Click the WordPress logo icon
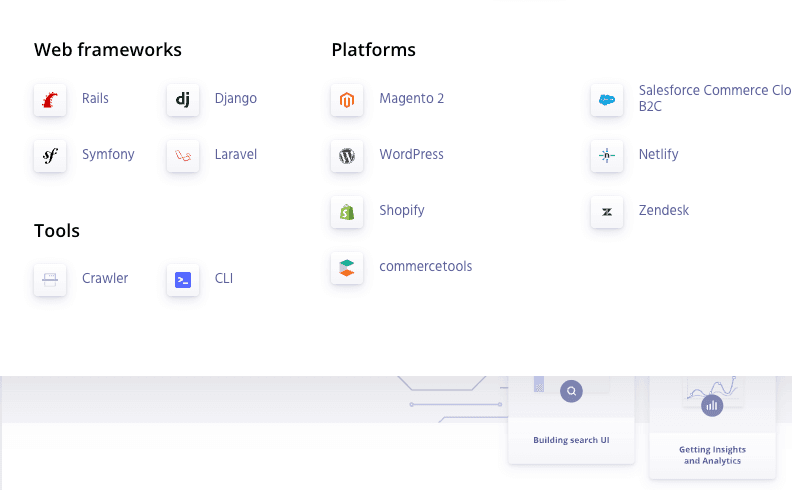 click(347, 156)
